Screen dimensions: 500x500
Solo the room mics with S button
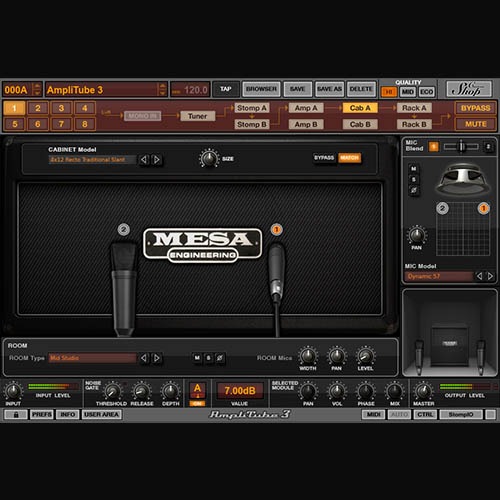click(209, 358)
